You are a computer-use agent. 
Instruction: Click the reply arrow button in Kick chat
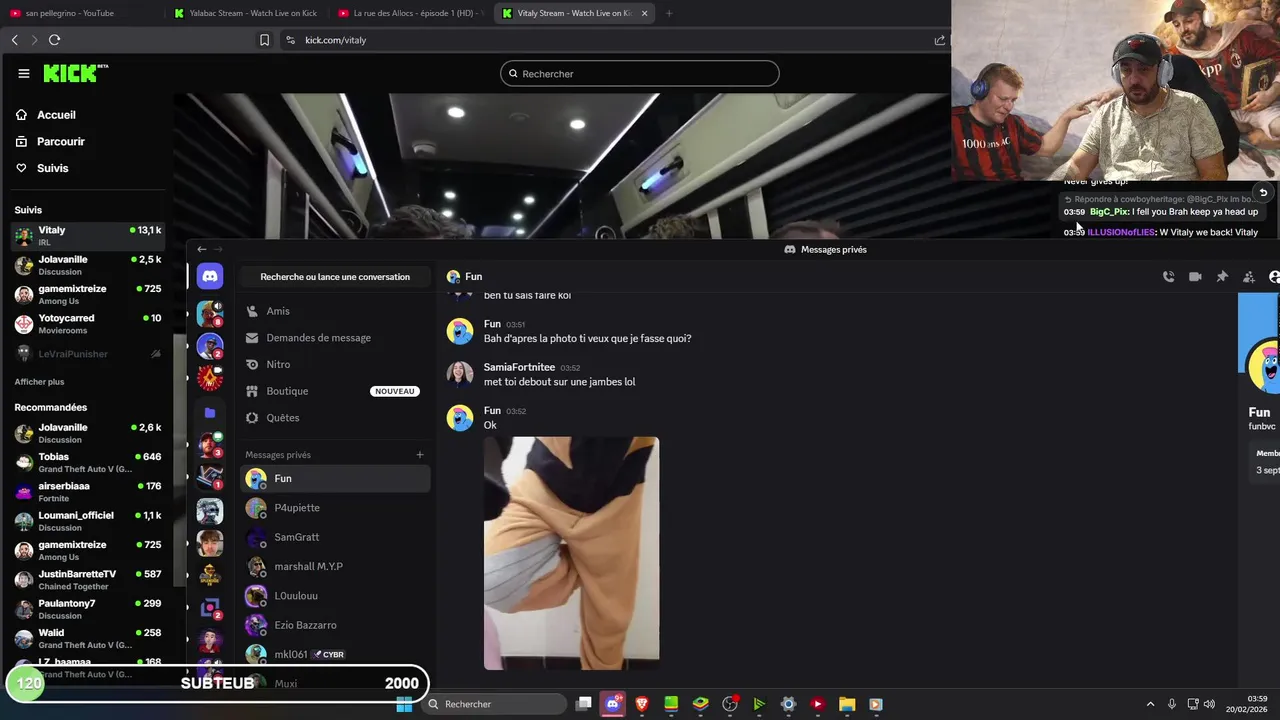pos(1263,193)
